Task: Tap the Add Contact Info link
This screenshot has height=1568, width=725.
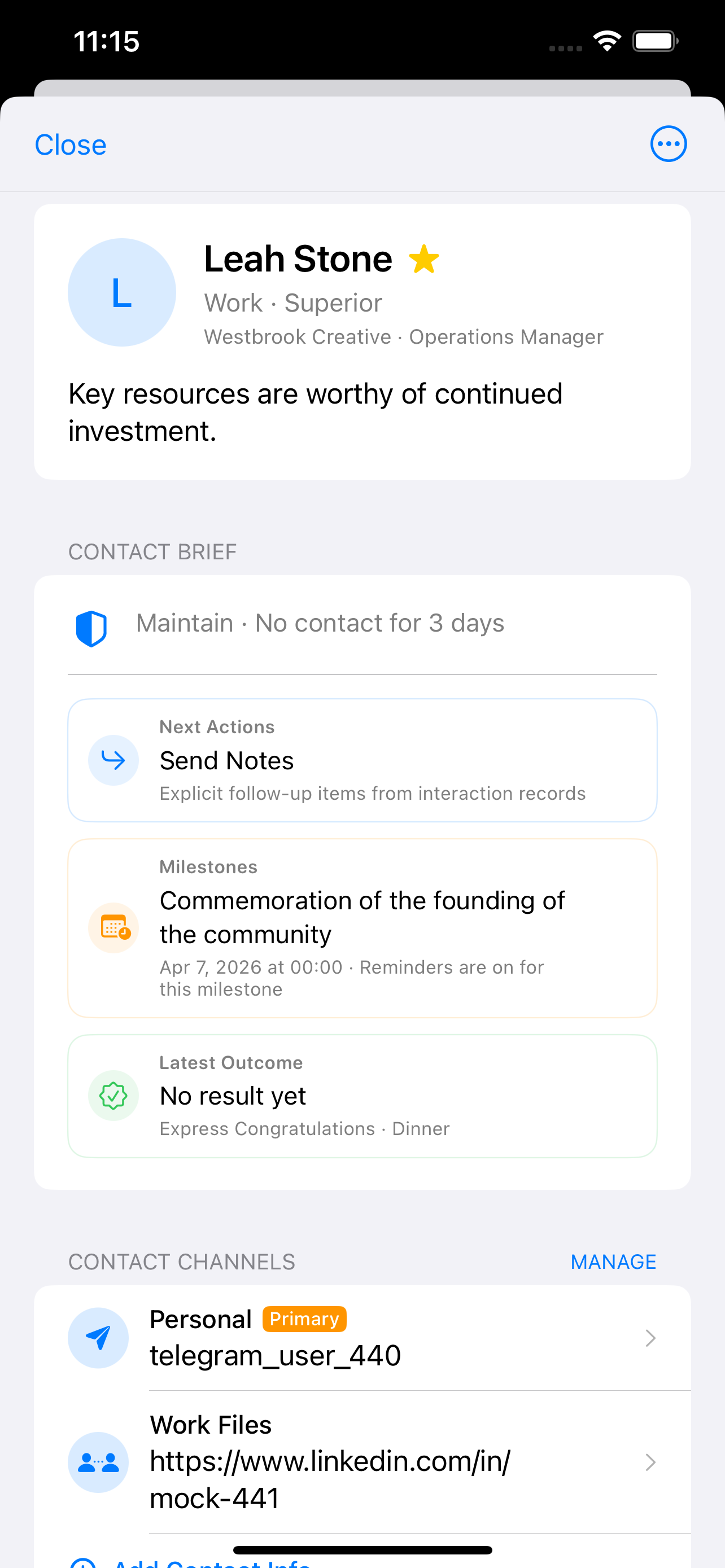Action: (210, 1562)
